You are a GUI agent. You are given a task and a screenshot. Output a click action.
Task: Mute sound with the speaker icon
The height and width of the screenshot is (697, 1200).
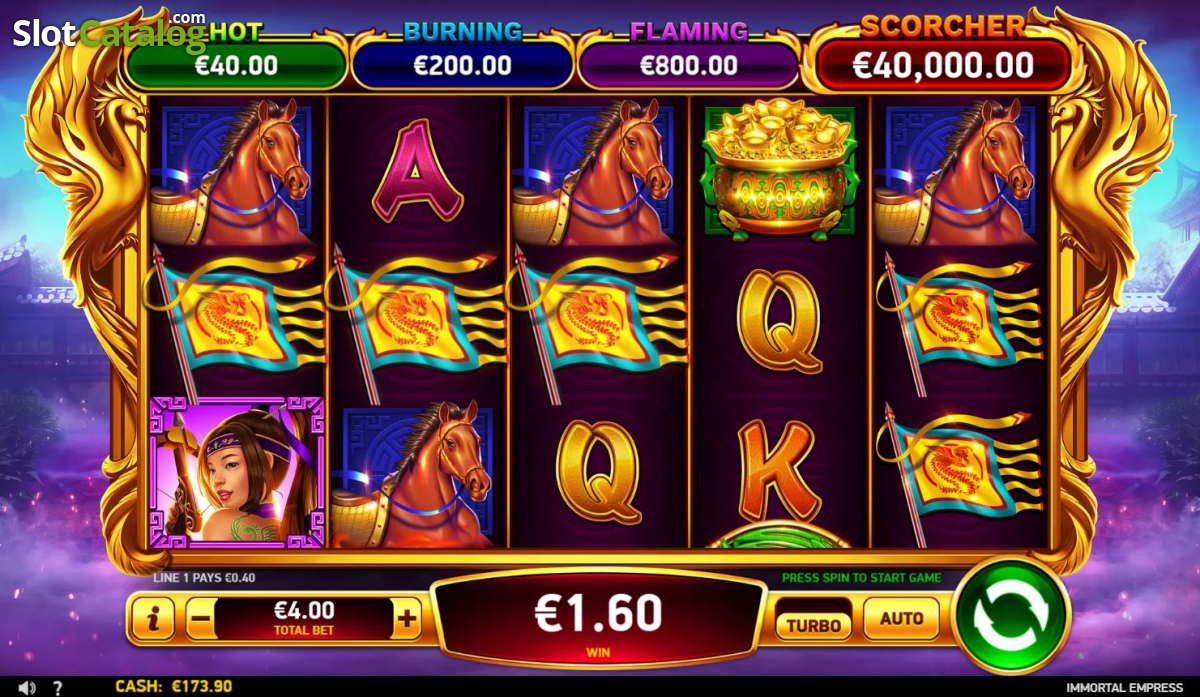pos(28,687)
